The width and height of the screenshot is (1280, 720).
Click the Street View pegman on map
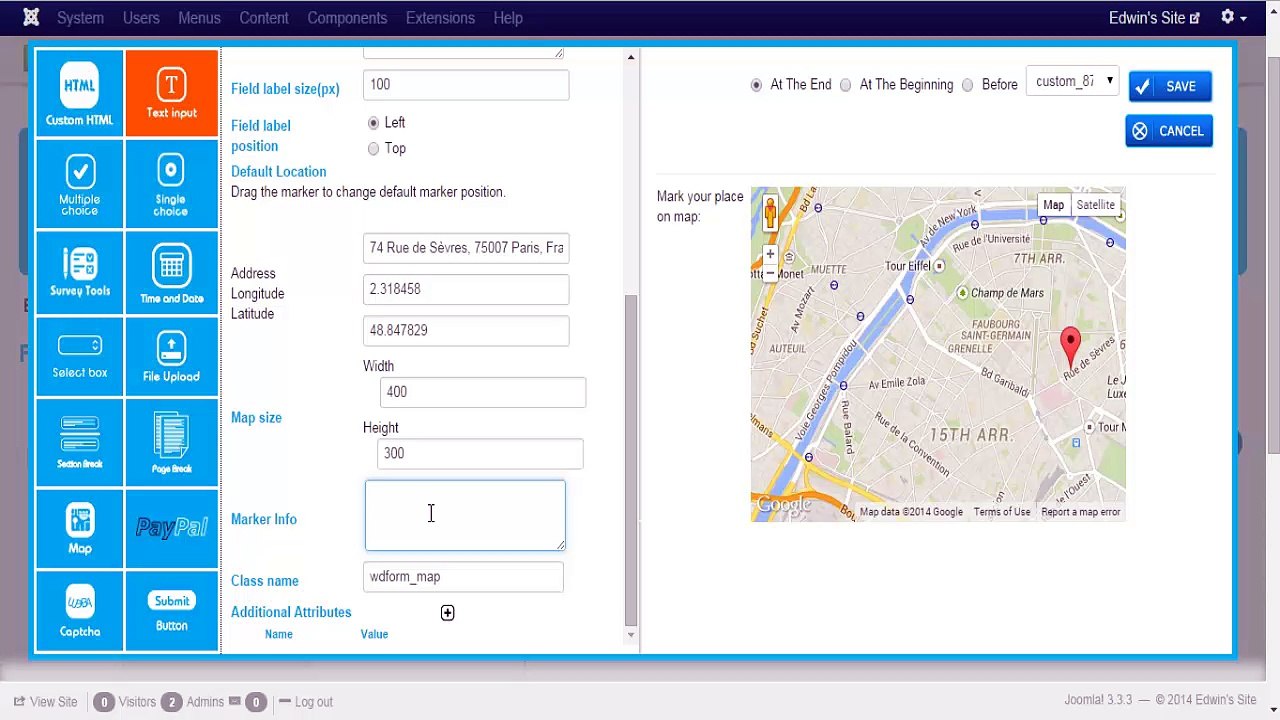[x=770, y=213]
